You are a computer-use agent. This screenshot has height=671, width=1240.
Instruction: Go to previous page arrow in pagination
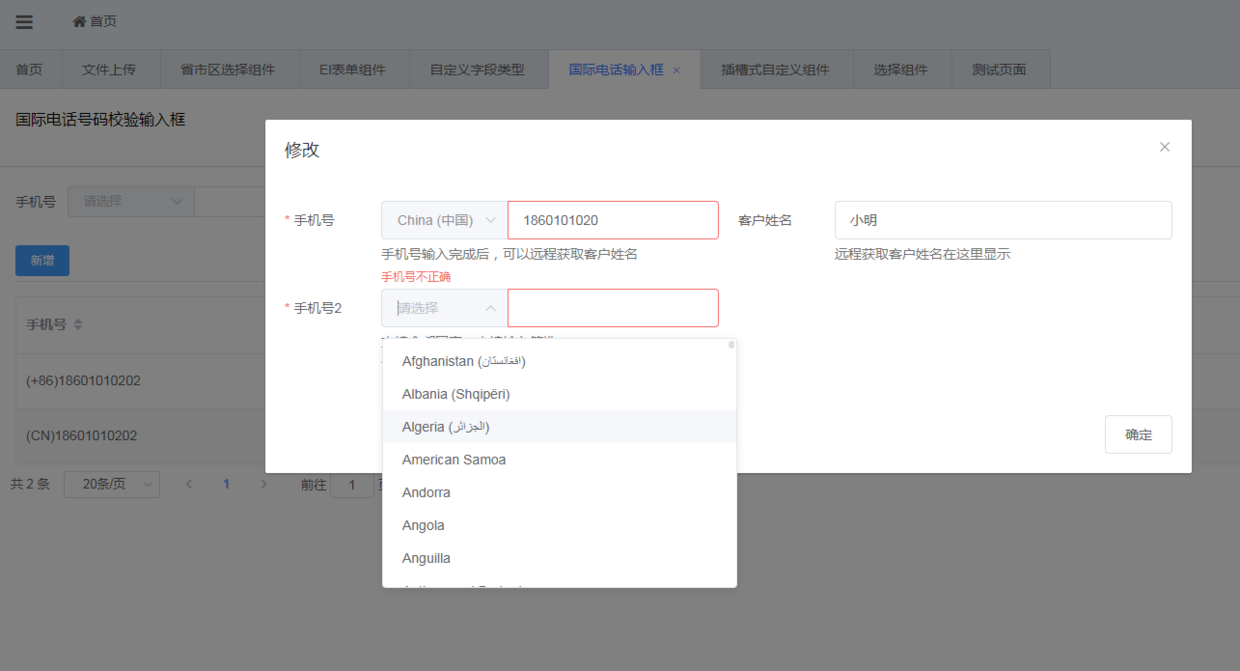coord(189,484)
